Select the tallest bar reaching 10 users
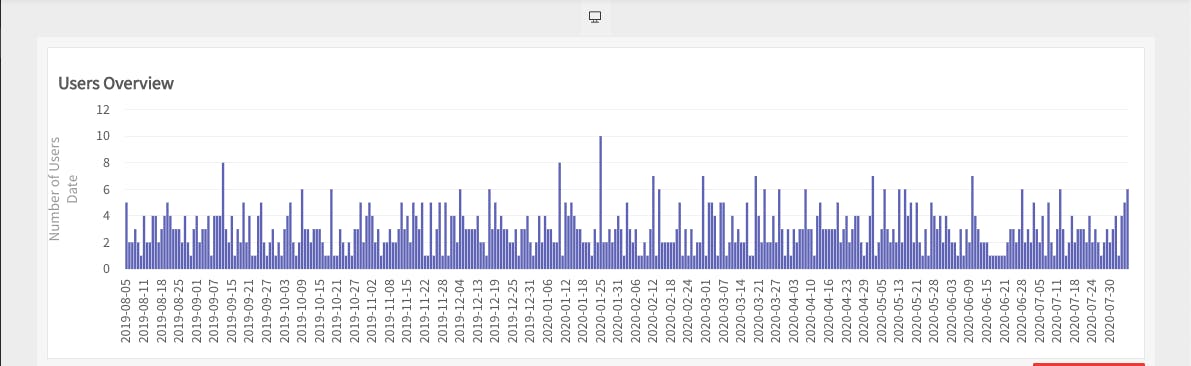This screenshot has width=1191, height=366. pos(600,202)
